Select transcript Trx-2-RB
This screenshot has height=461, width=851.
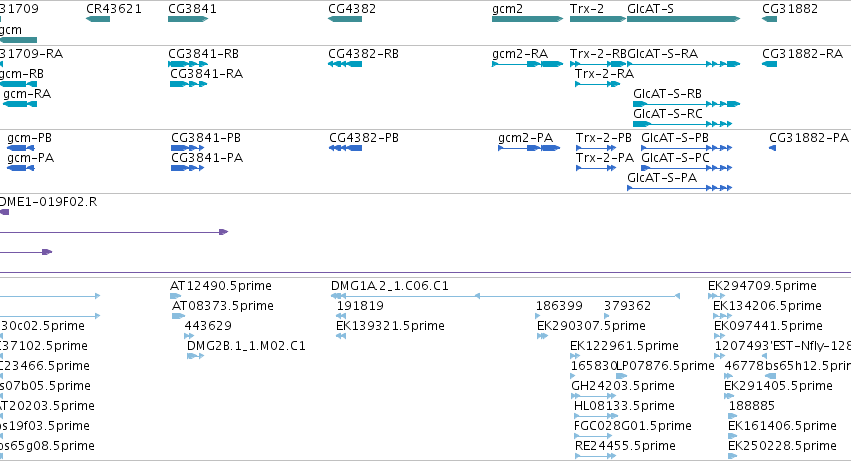tap(598, 64)
